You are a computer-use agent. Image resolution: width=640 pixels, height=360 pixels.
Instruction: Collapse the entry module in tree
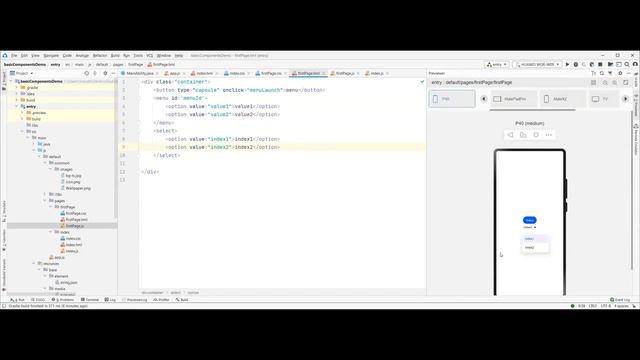(17, 107)
